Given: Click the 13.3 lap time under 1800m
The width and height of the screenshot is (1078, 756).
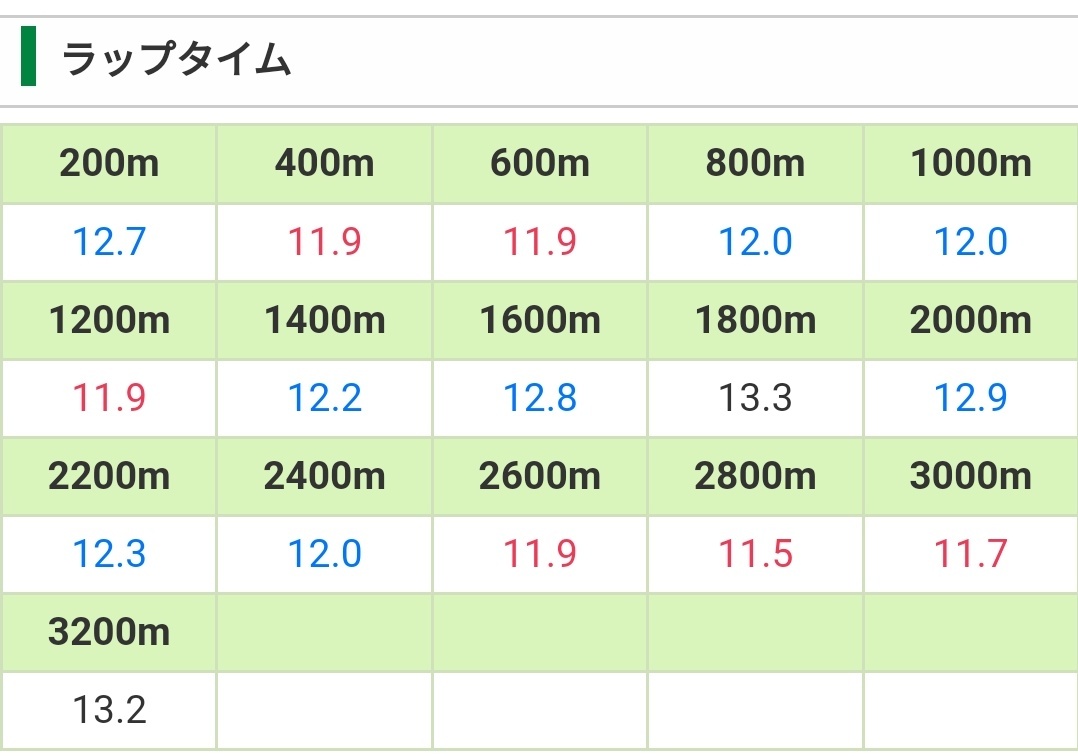Looking at the screenshot, I should click(755, 397).
